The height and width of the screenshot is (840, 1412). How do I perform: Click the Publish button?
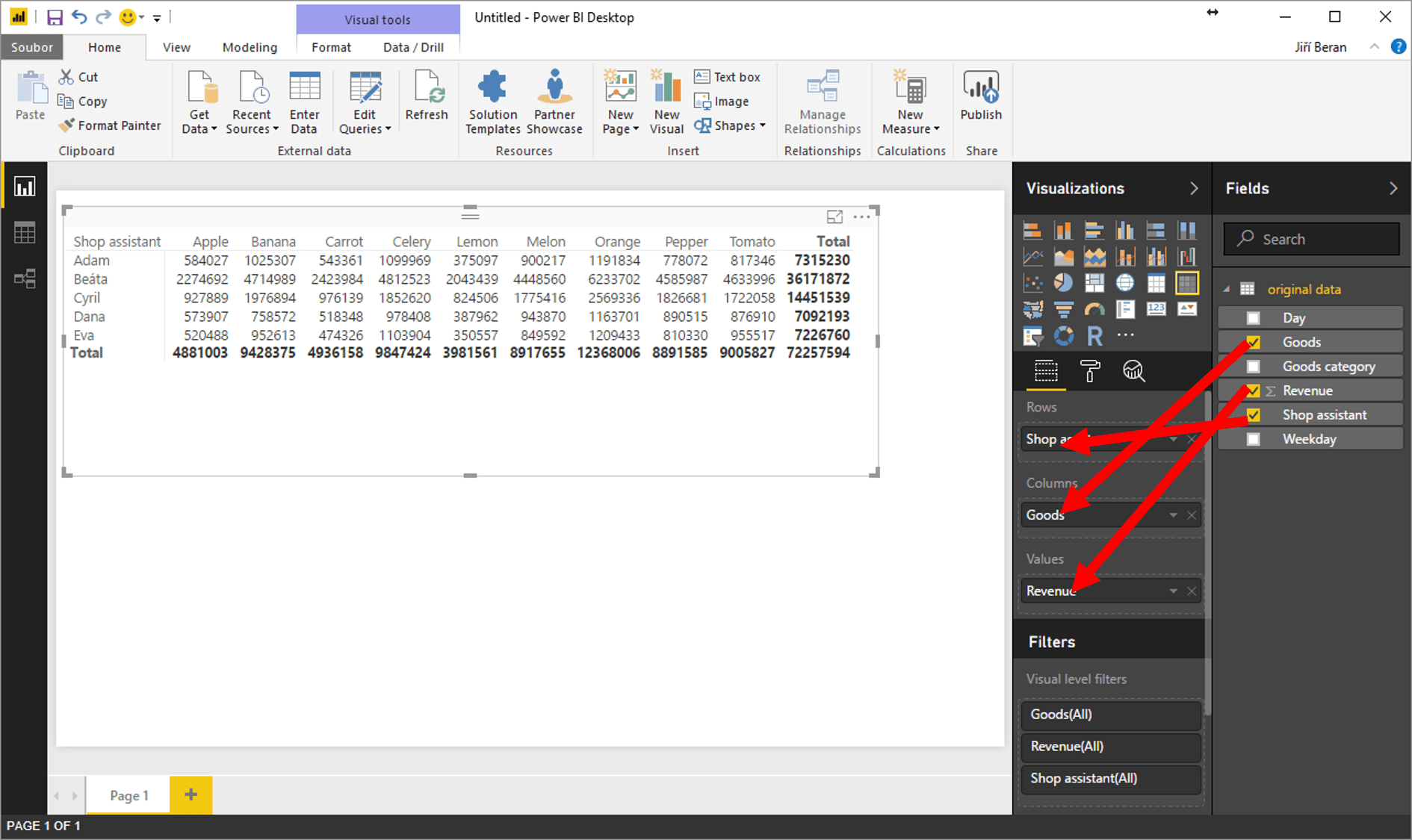[x=981, y=96]
